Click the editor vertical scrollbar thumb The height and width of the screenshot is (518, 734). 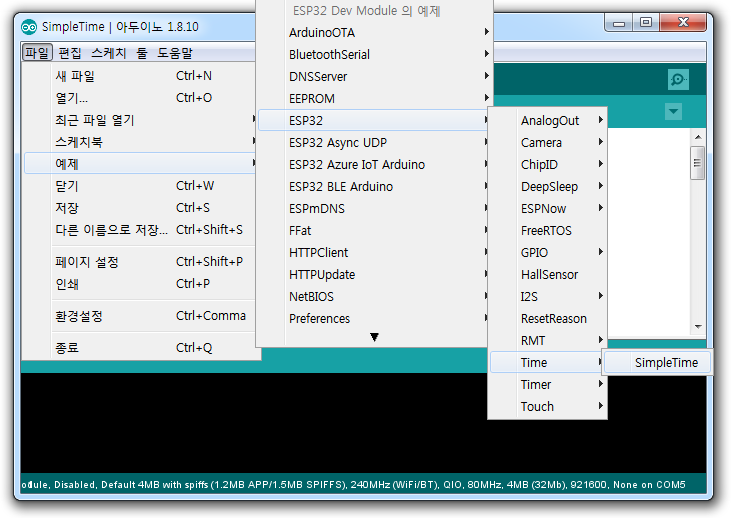pos(697,163)
